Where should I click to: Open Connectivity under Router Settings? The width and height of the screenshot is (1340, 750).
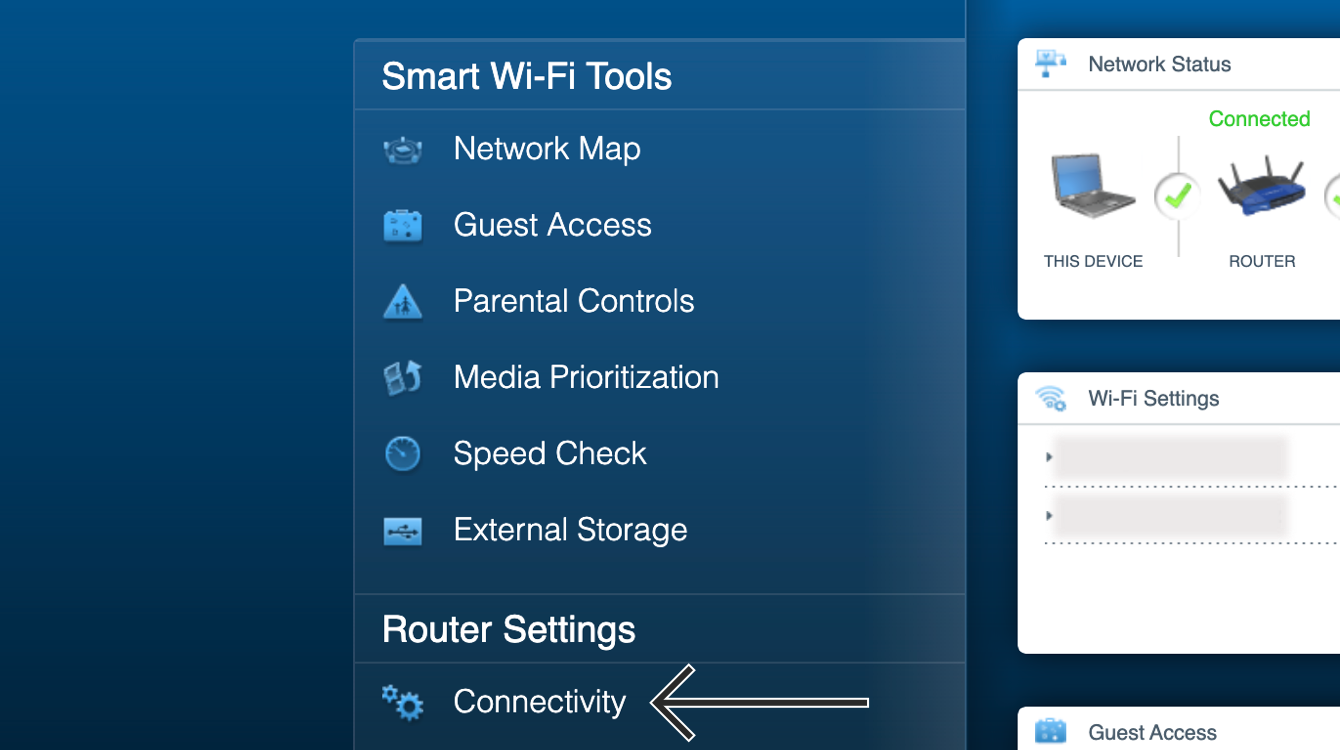point(660,702)
